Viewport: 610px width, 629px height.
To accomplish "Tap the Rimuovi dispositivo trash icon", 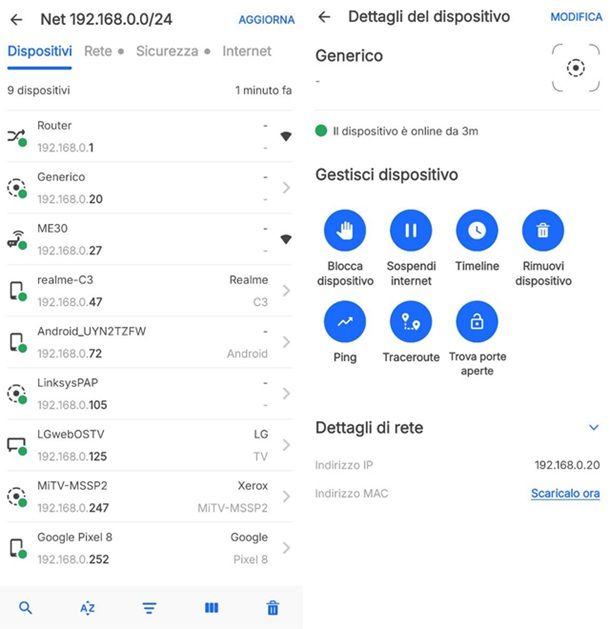I will click(x=543, y=230).
